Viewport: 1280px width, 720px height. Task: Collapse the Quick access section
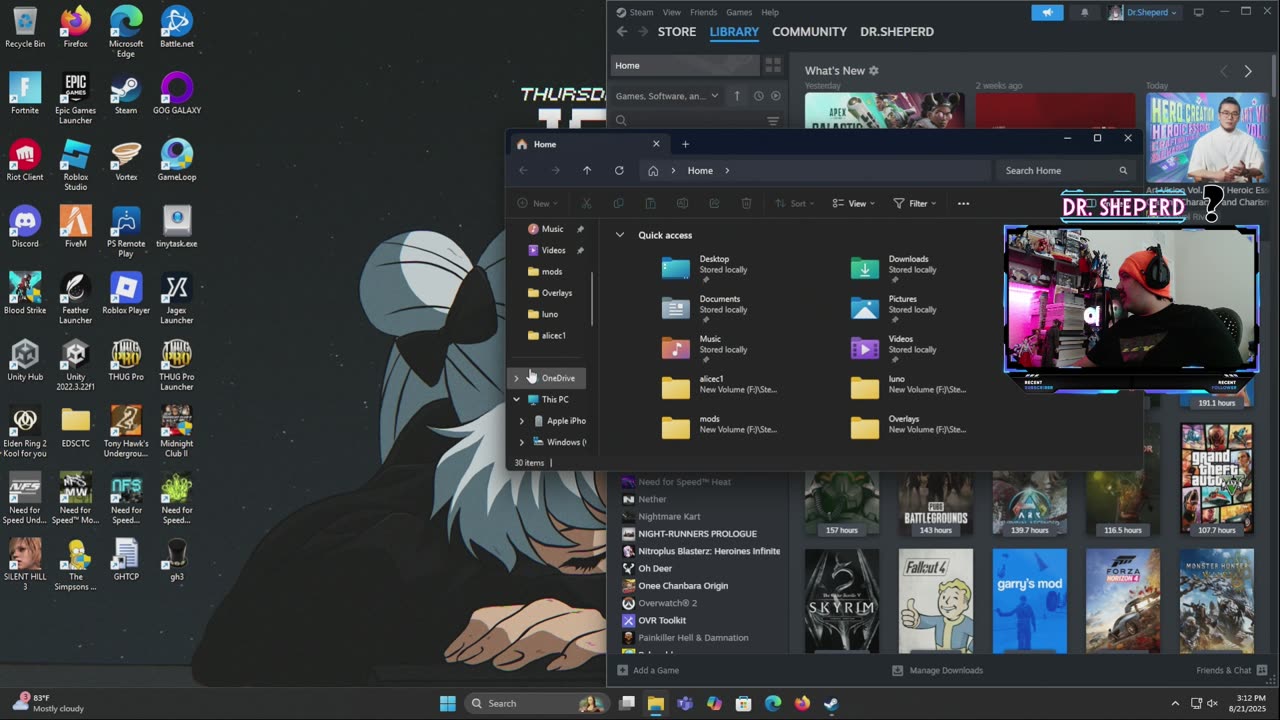tap(620, 235)
